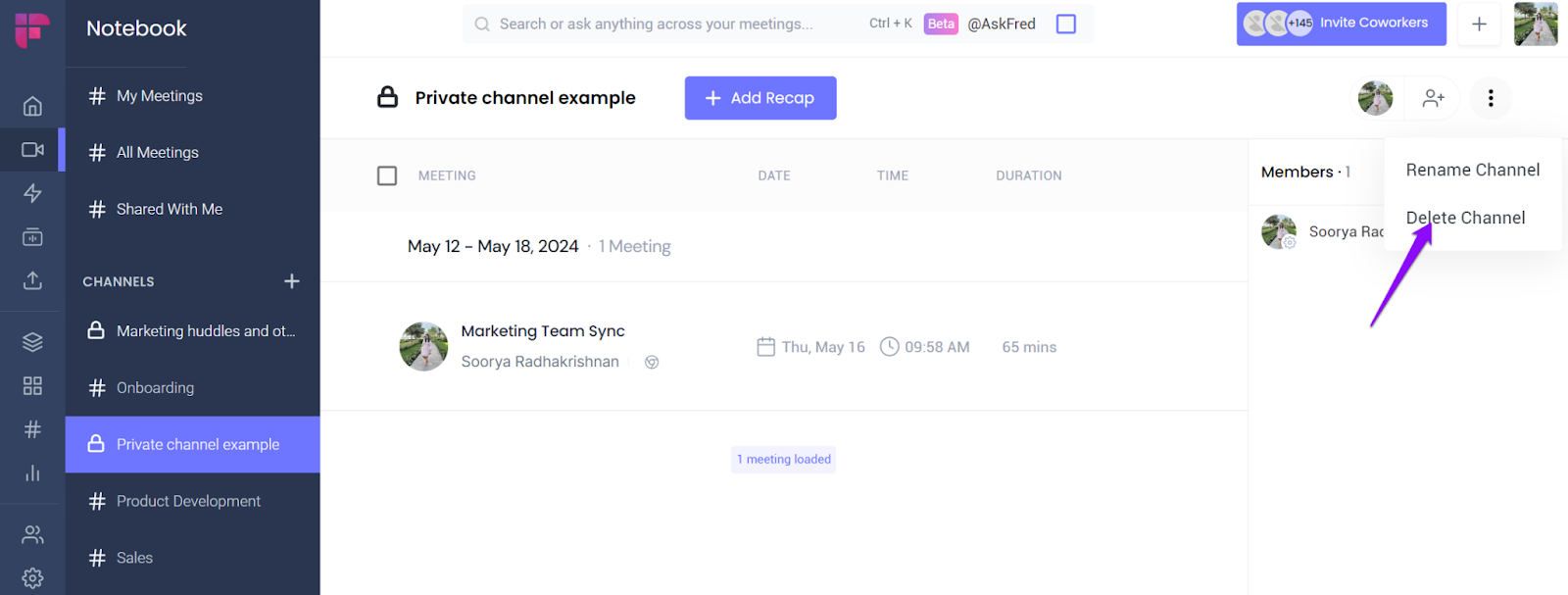Open the three-dot channel options menu
This screenshot has height=595, width=1568.
tap(1491, 98)
